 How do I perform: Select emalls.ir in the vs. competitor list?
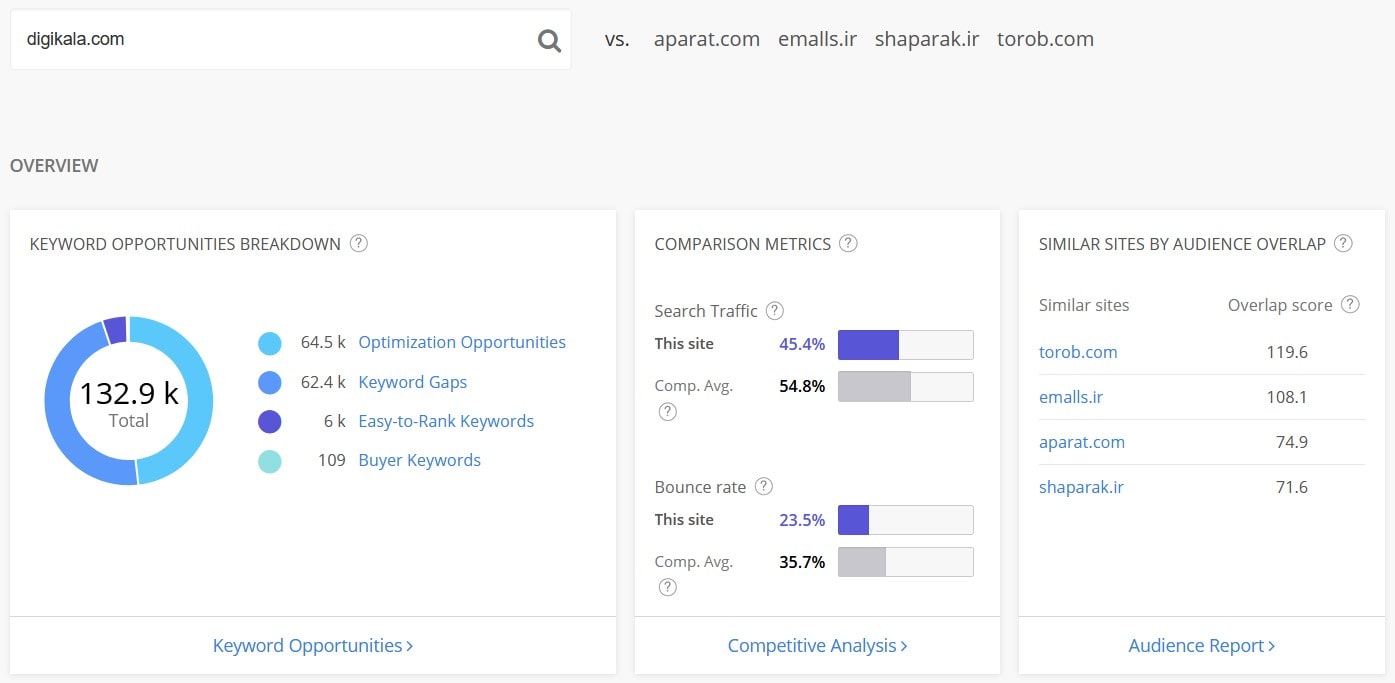tap(817, 39)
